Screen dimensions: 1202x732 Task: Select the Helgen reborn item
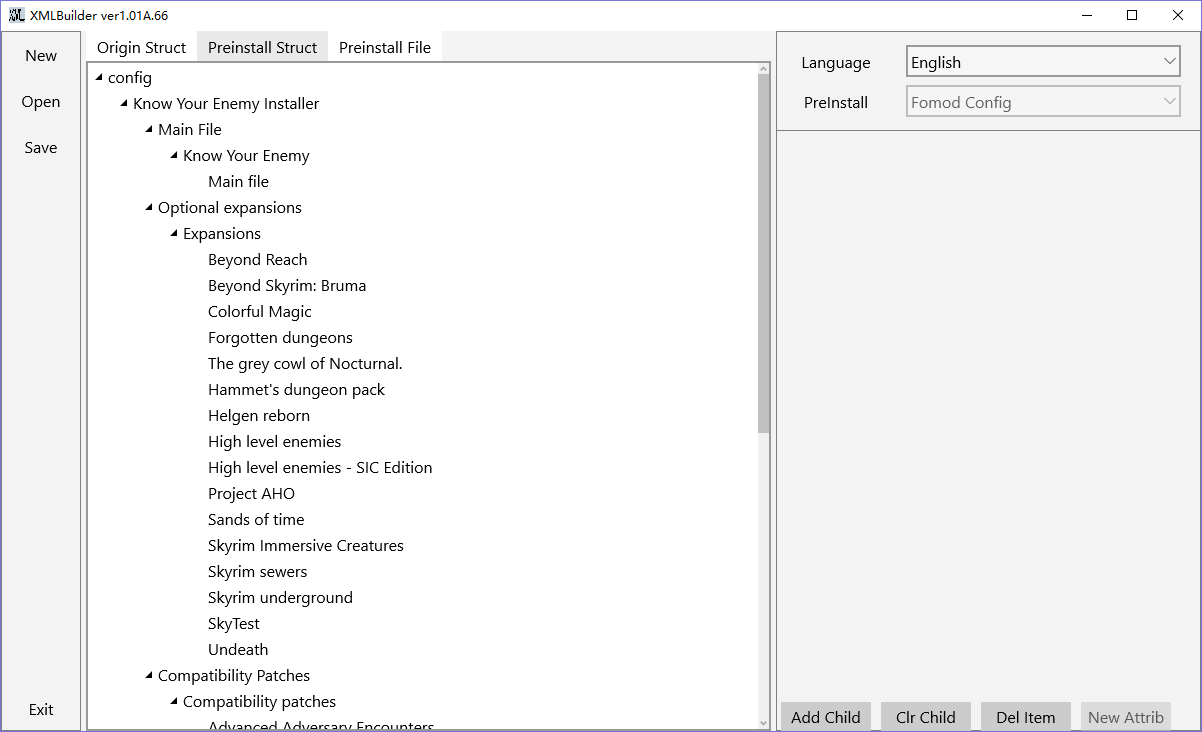259,416
